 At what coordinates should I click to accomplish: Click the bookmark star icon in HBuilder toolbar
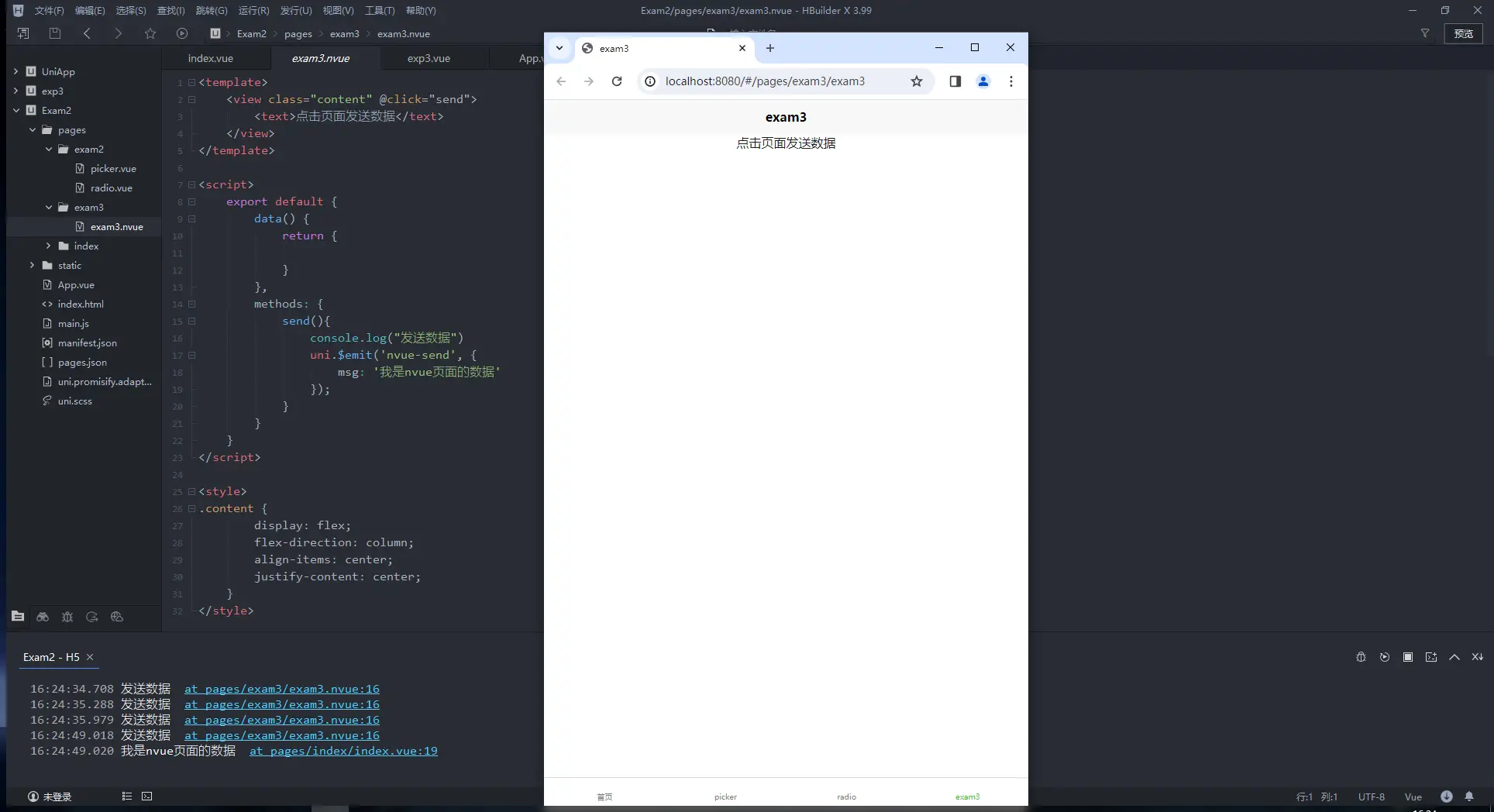[x=150, y=33]
